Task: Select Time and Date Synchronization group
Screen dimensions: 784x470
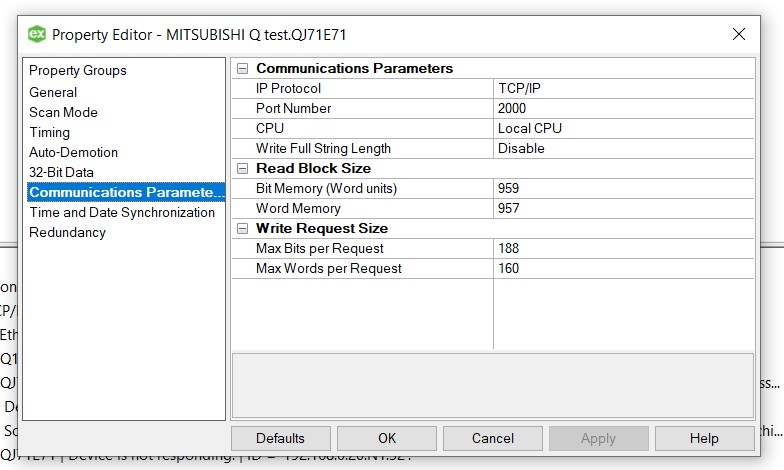Action: coord(121,212)
